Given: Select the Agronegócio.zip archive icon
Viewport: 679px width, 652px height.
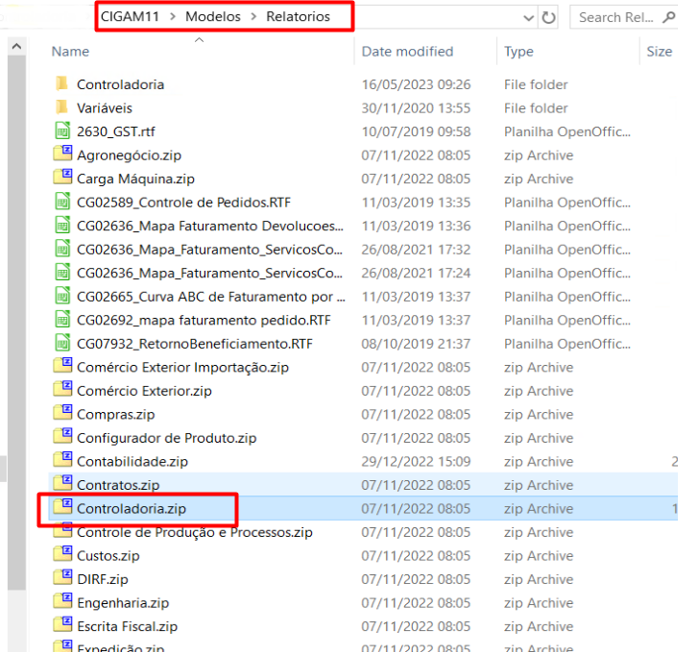Looking at the screenshot, I should [x=63, y=154].
